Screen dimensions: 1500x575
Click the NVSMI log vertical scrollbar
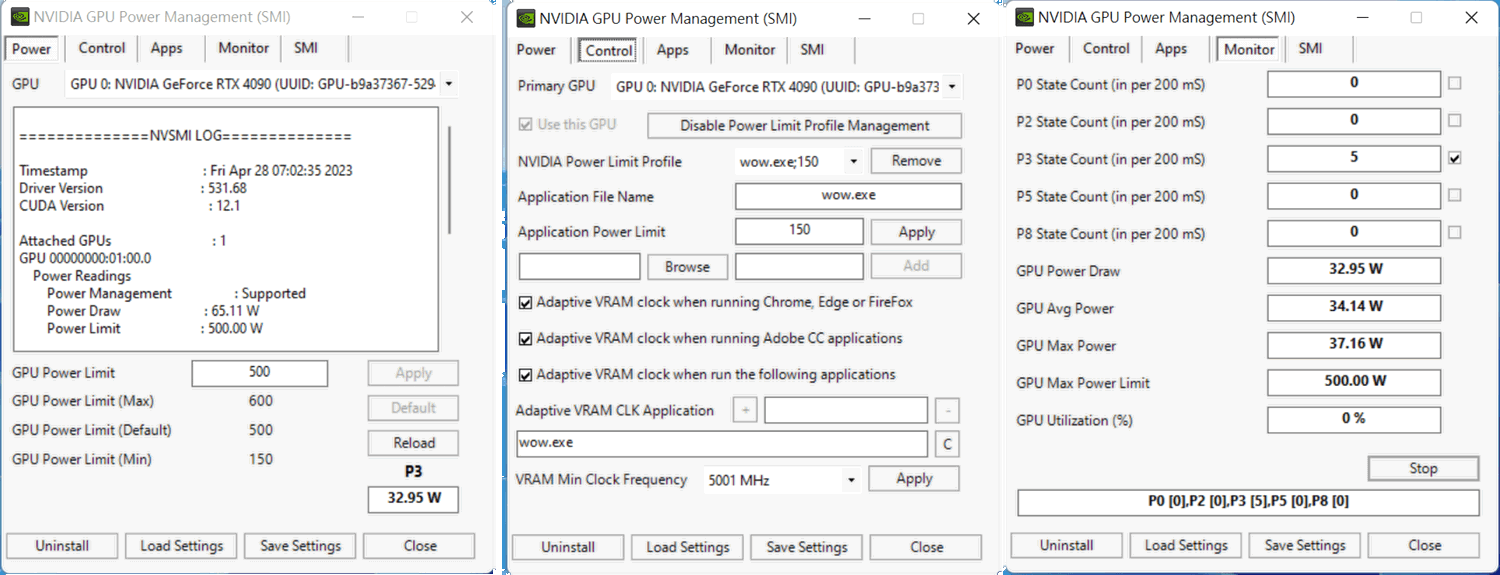pyautogui.click(x=450, y=180)
